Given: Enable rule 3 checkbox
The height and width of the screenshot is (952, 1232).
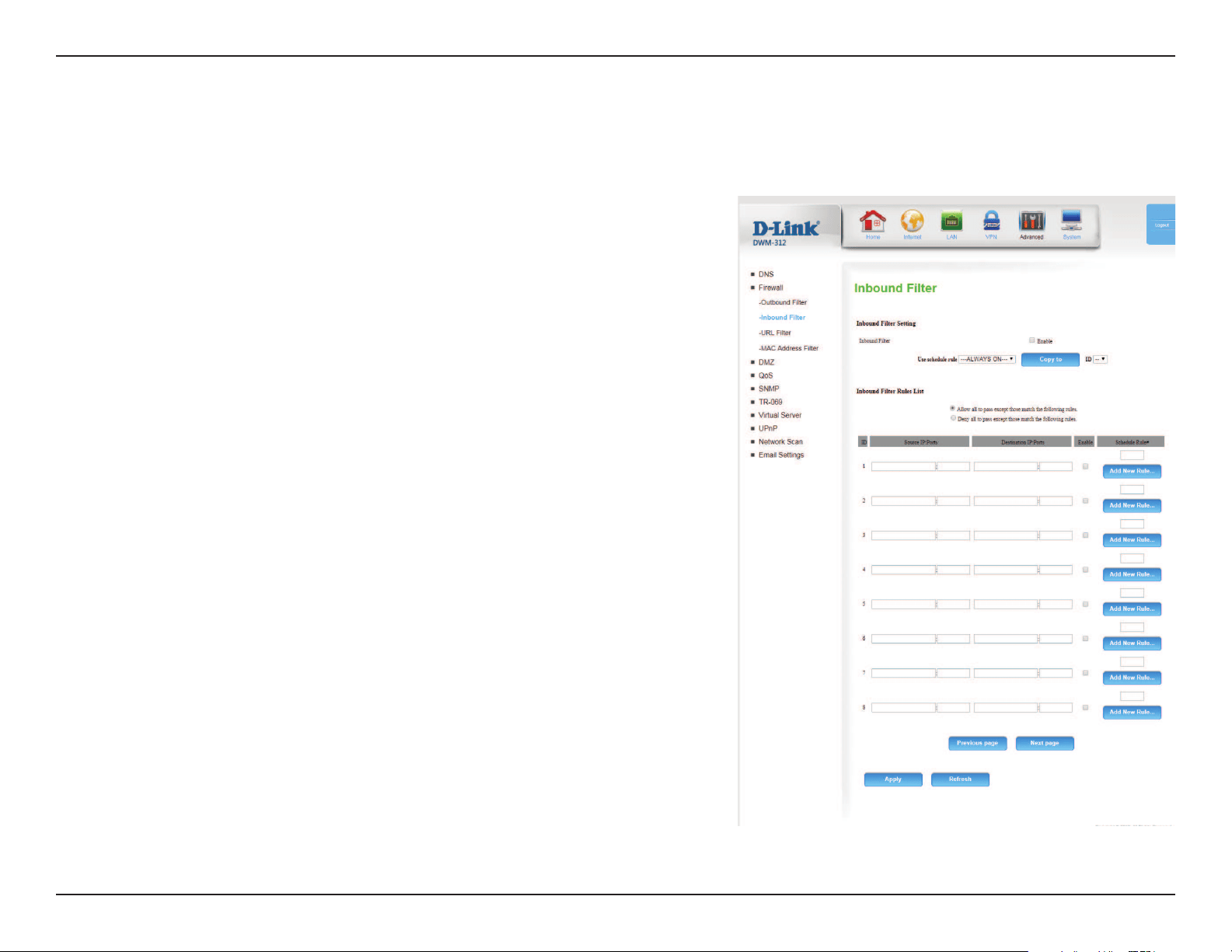Looking at the screenshot, I should [1085, 535].
